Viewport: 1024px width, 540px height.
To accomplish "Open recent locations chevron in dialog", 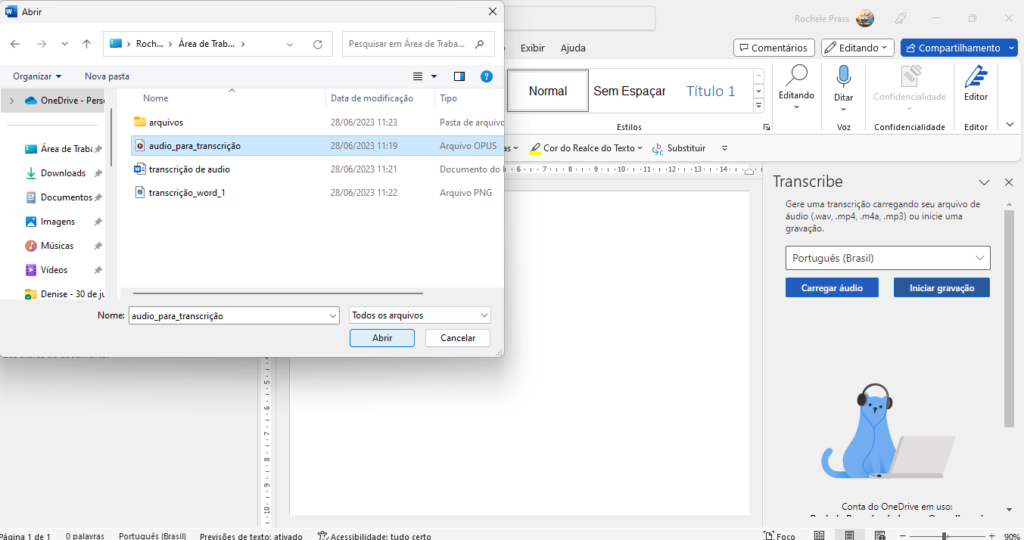I will tap(64, 44).
